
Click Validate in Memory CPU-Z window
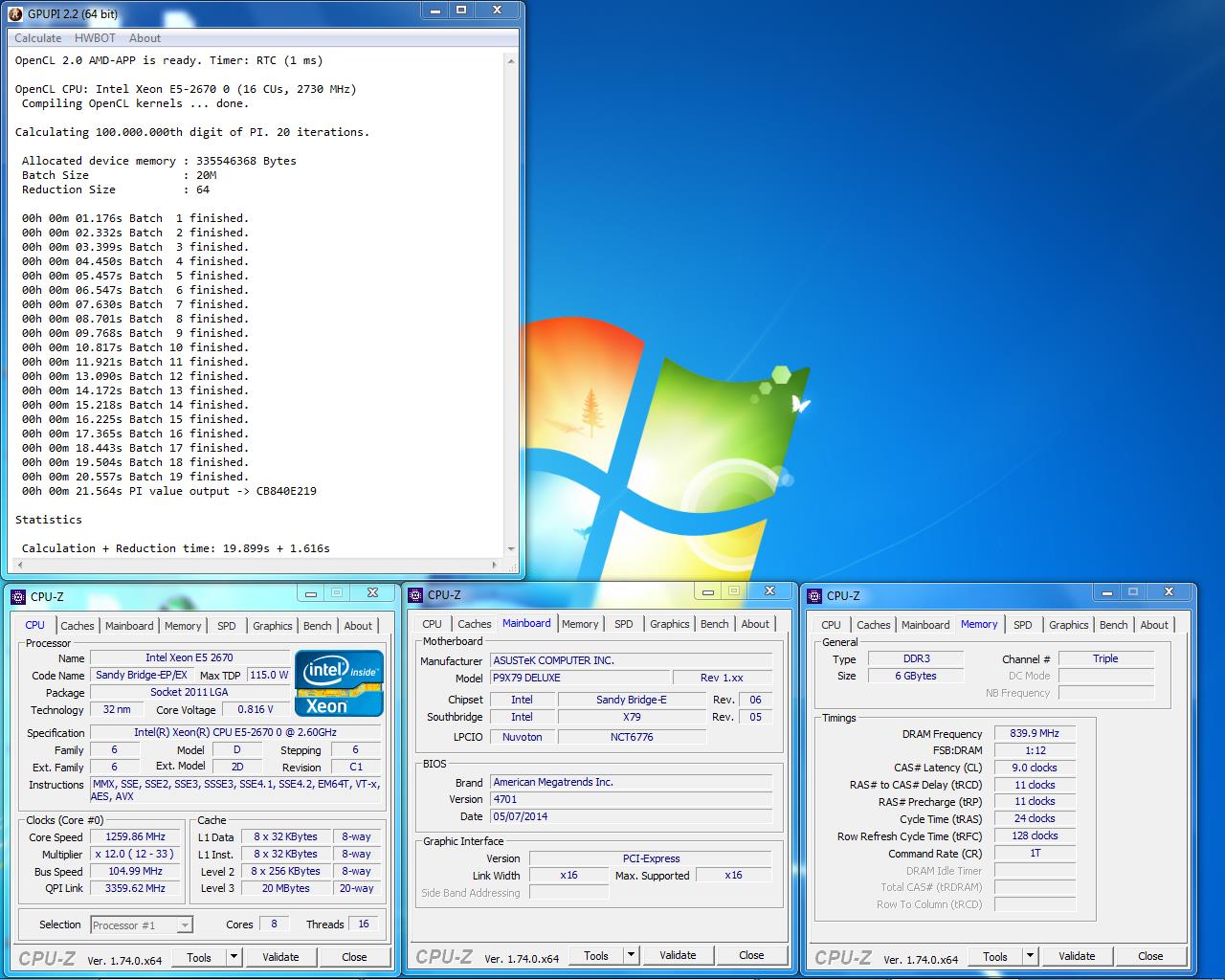pos(1077,956)
